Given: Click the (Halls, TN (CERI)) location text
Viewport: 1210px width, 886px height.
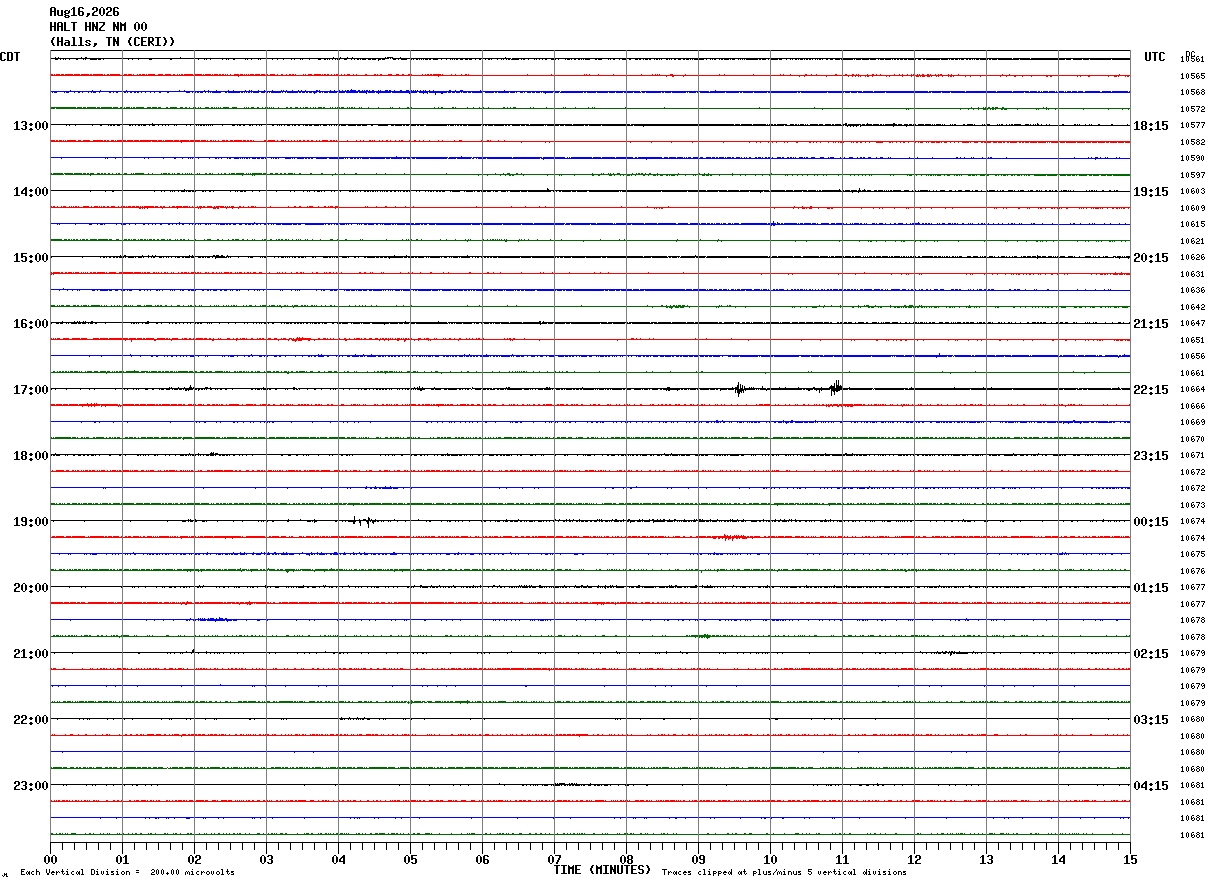Looking at the screenshot, I should tap(112, 42).
